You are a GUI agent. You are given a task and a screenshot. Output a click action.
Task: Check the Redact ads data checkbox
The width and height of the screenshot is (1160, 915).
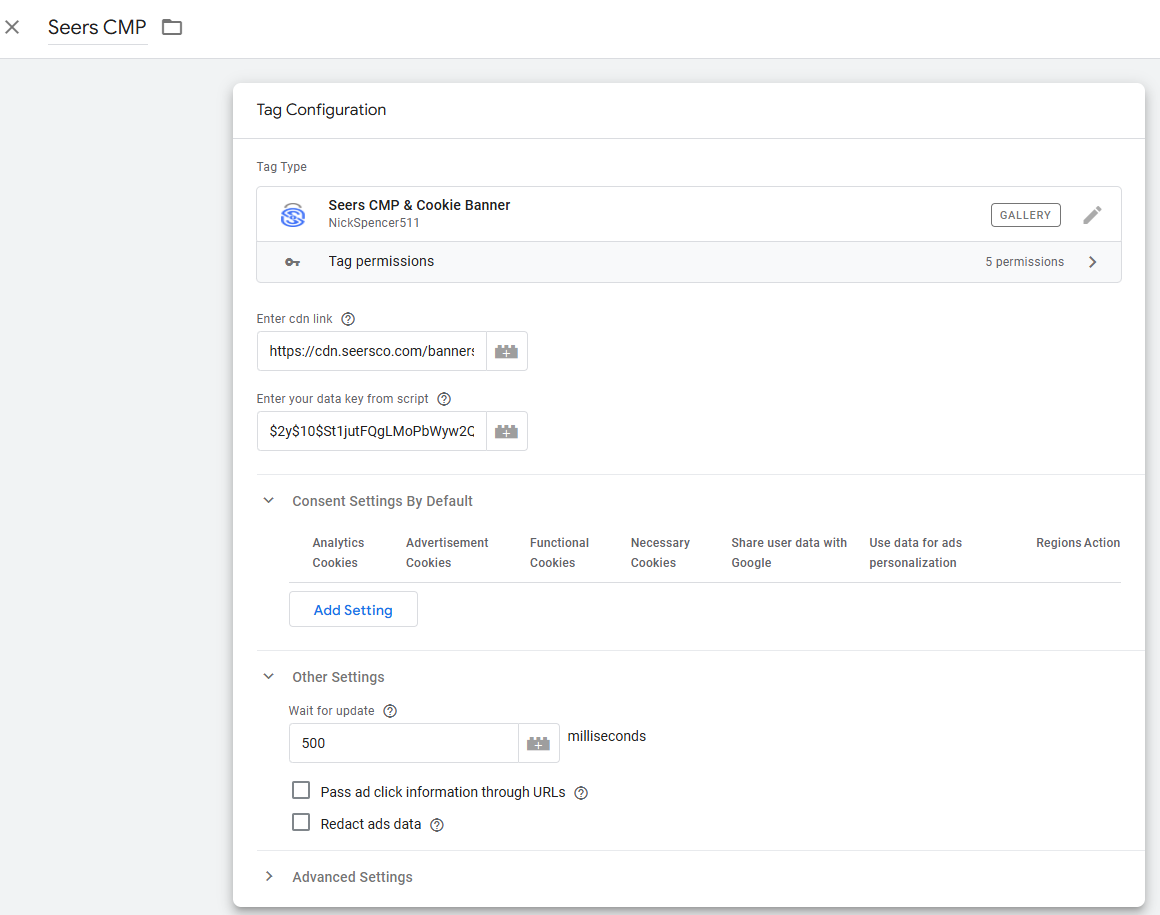click(x=301, y=823)
